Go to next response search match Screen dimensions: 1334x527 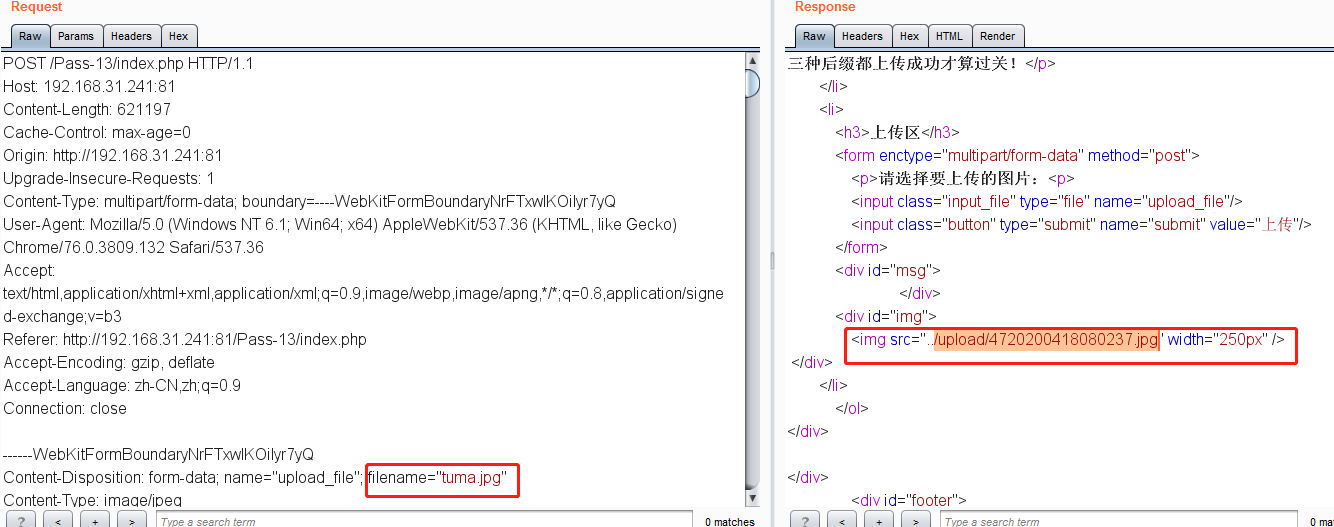[915, 520]
